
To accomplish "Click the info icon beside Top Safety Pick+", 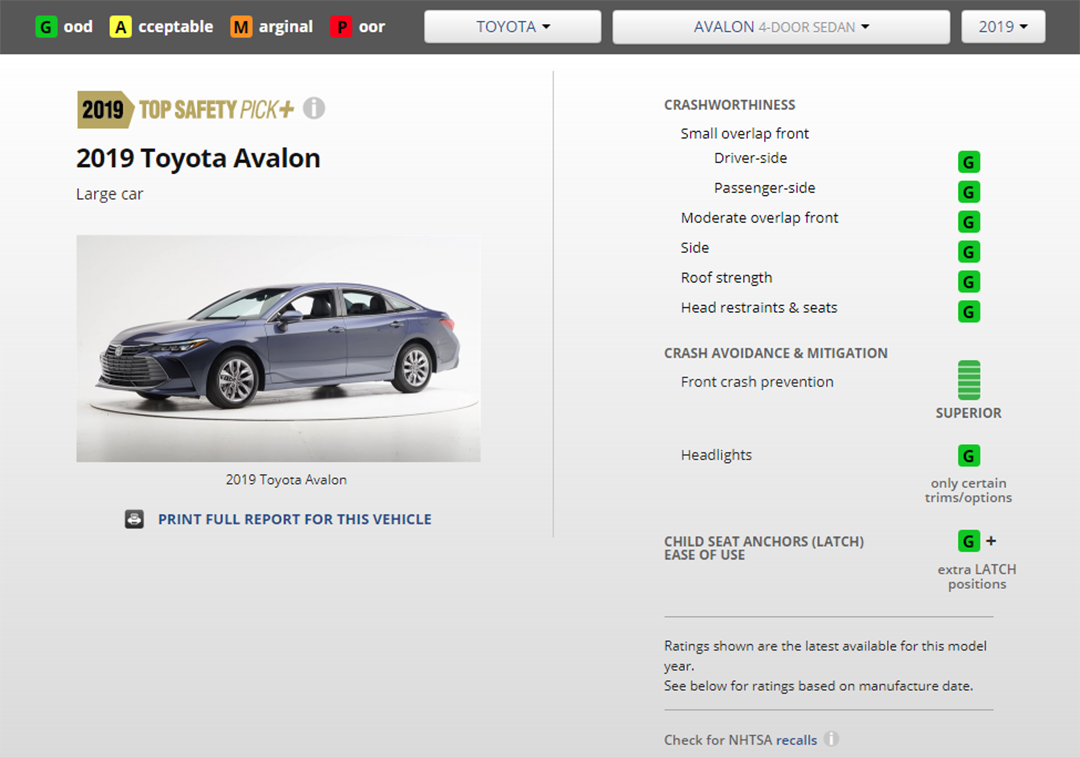I will click(x=314, y=108).
